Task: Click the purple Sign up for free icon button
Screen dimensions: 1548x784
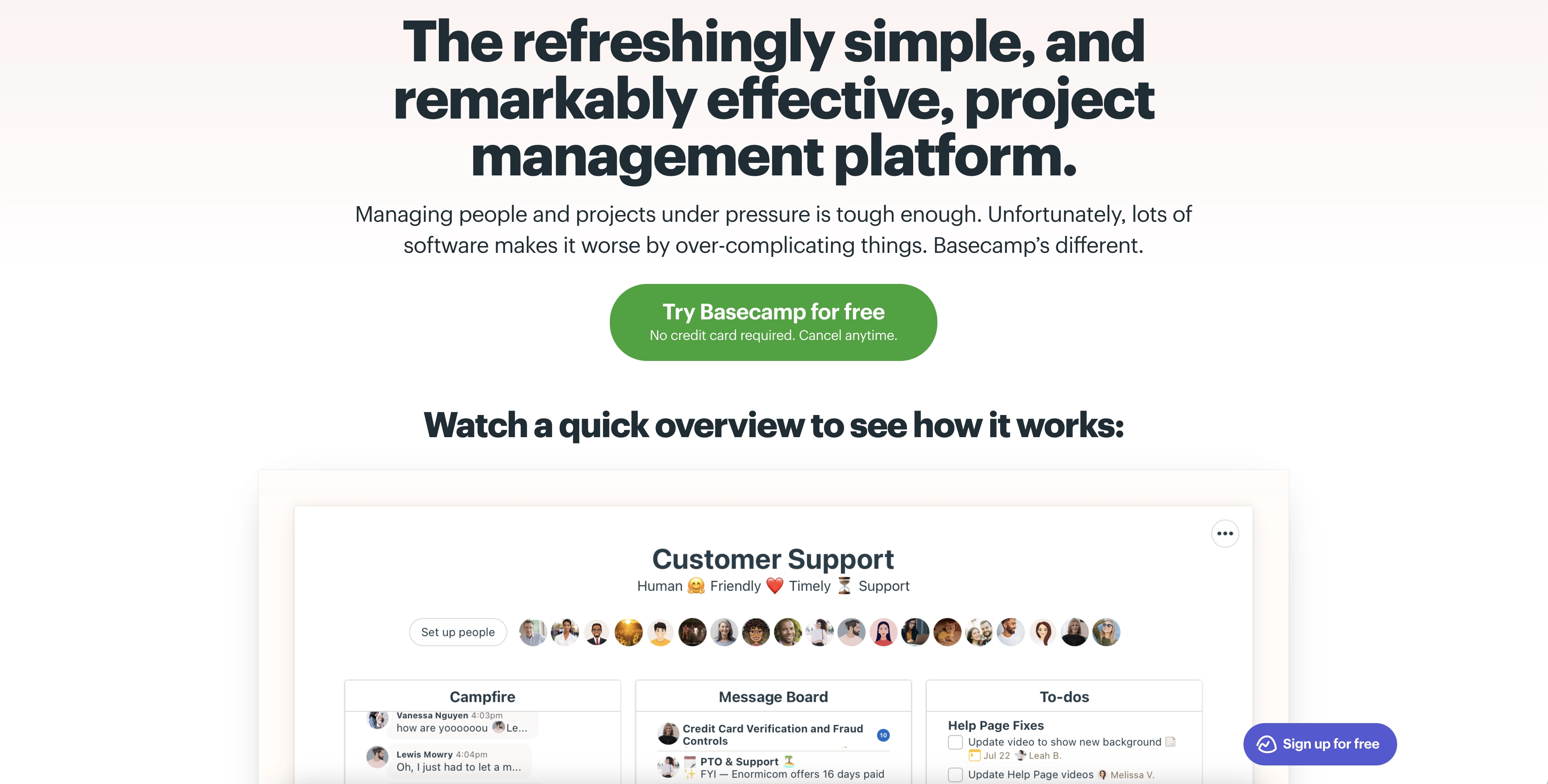Action: point(1319,744)
